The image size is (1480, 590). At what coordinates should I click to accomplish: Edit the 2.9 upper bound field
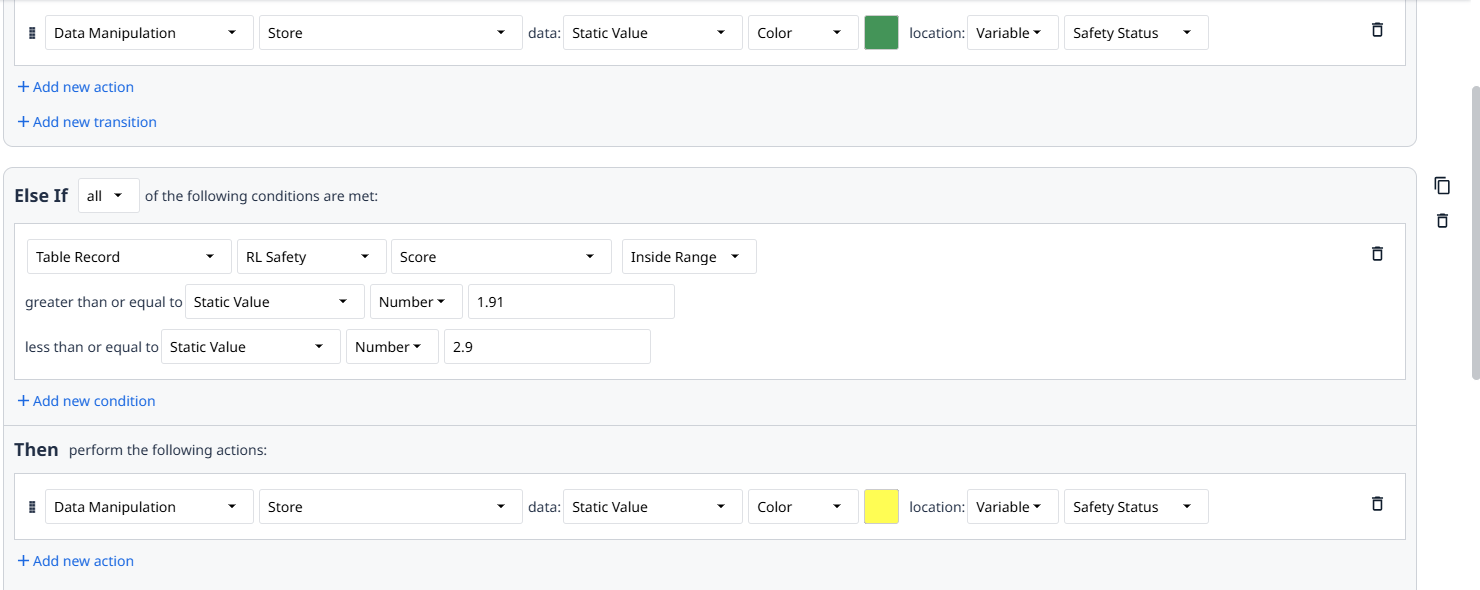(x=547, y=347)
